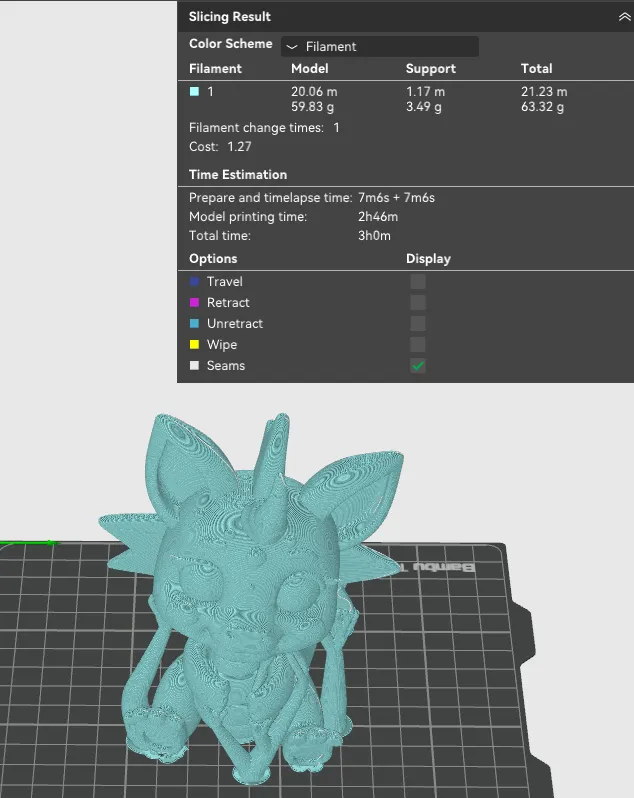Click the Retract option label

pos(228,302)
